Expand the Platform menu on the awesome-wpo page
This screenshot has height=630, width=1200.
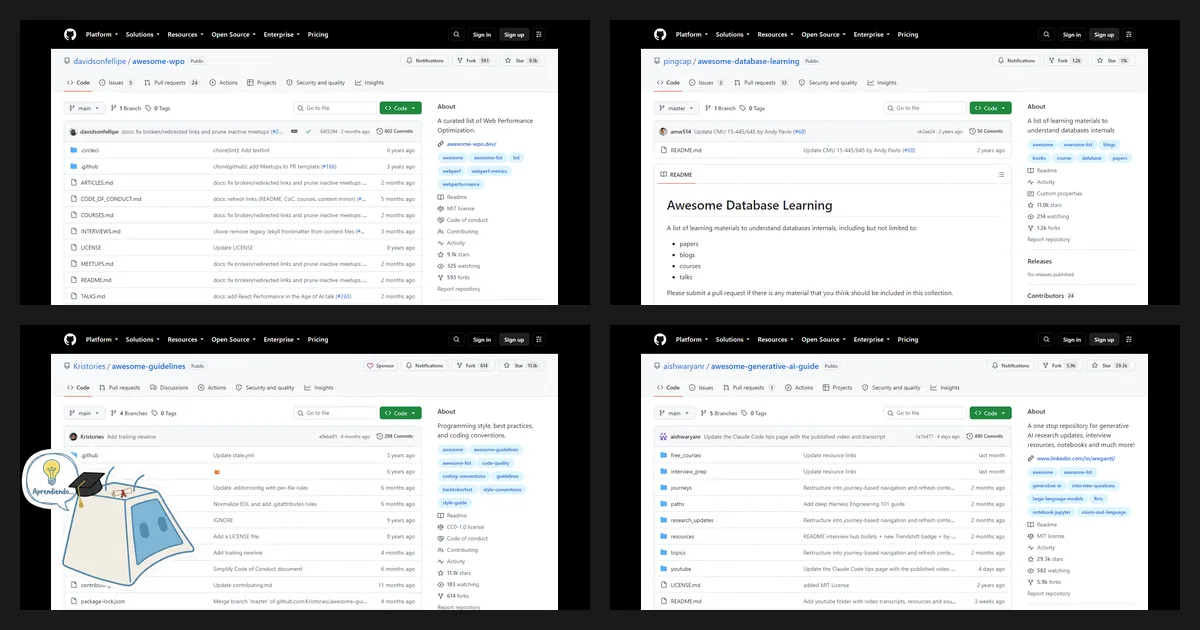(101, 34)
